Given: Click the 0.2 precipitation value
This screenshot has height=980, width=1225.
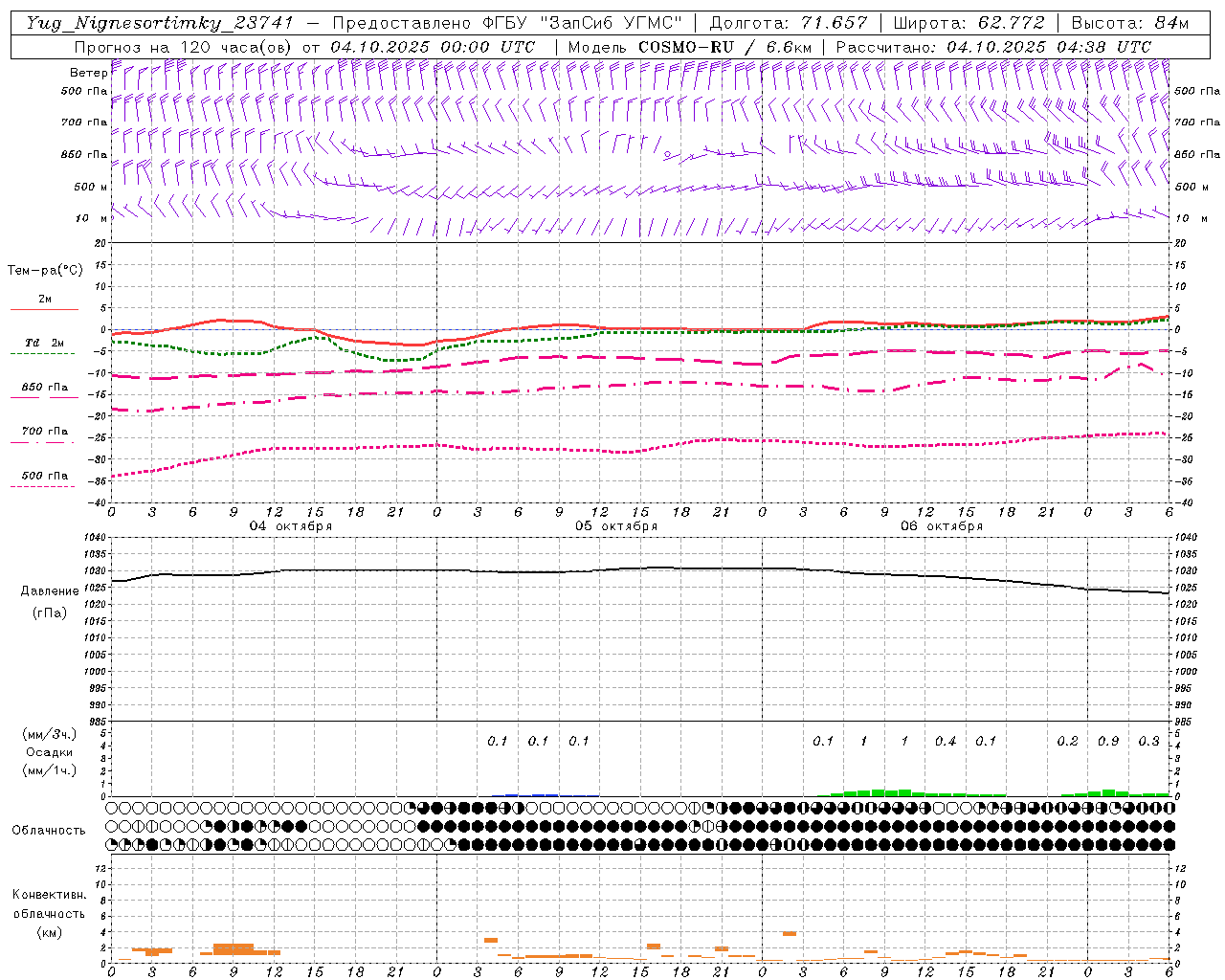Looking at the screenshot, I should tap(1067, 742).
